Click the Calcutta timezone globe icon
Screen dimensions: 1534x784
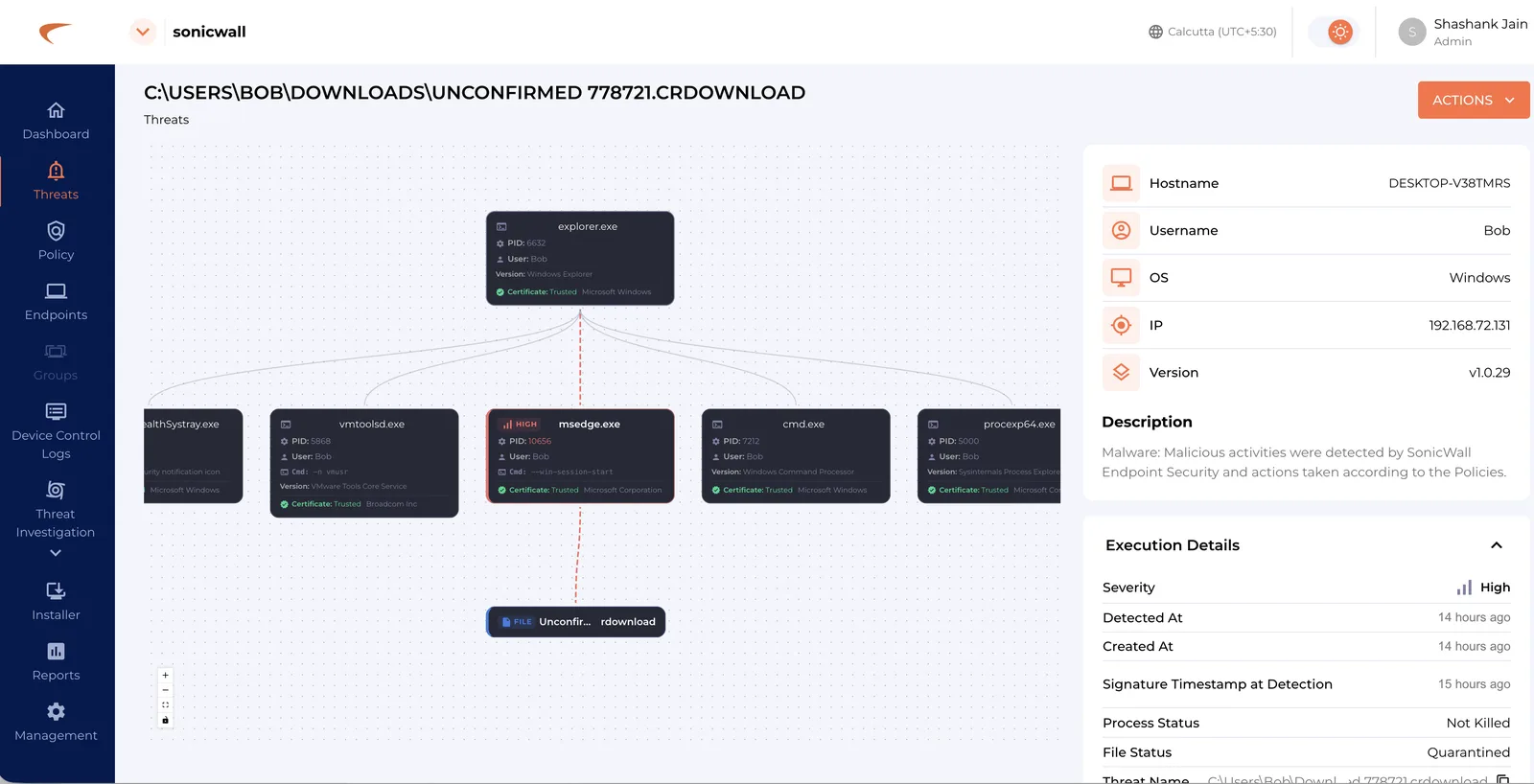(x=1155, y=32)
